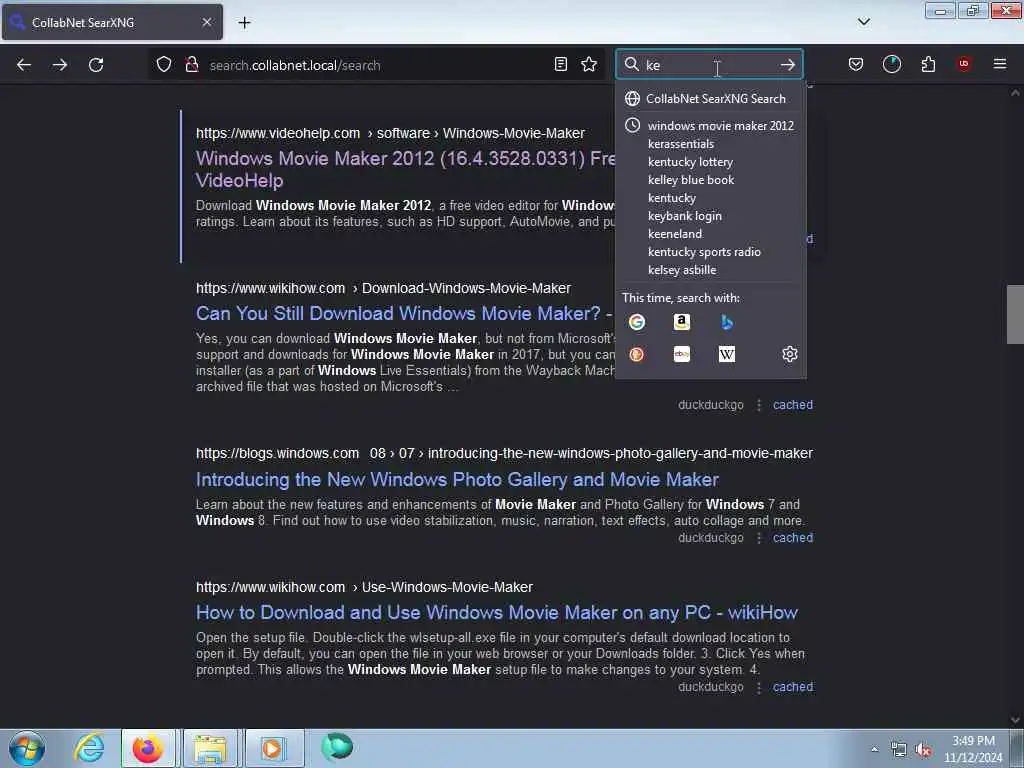Screen dimensions: 1024x768
Task: Open the extensions puzzle icon
Action: 928,64
